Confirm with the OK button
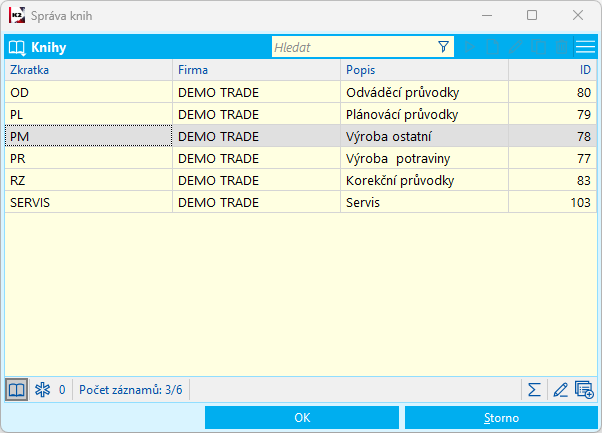Viewport: 602px width, 433px height. [x=302, y=418]
